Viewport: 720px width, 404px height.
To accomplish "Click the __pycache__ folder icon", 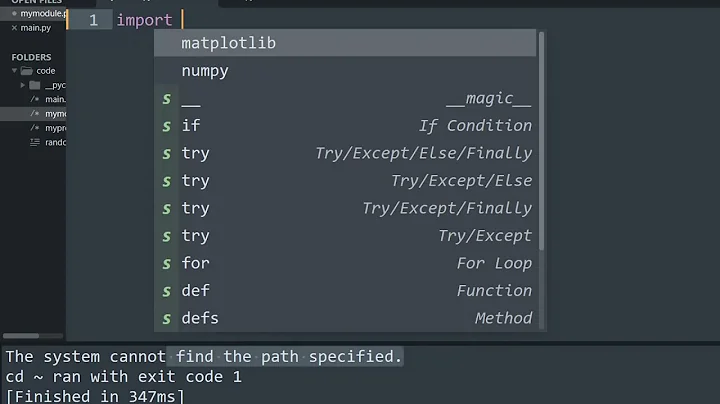I will pyautogui.click(x=35, y=85).
